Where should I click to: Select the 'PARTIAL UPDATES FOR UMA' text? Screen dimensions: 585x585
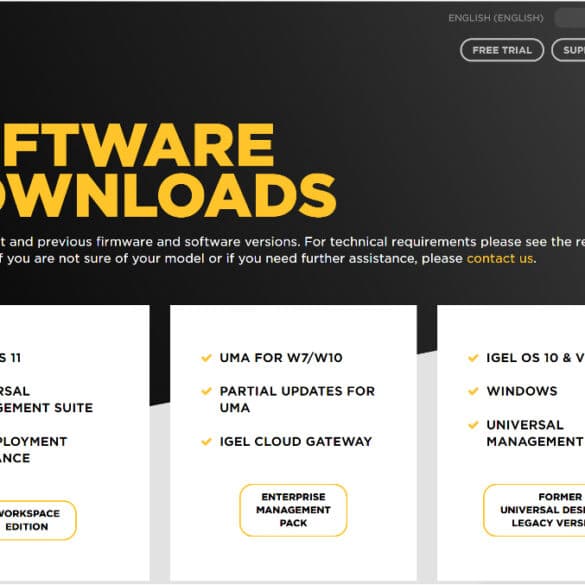click(297, 399)
